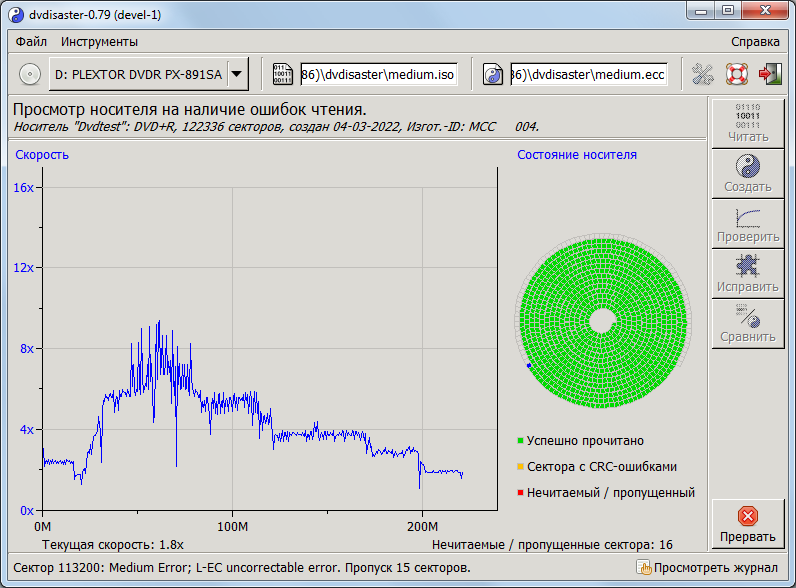
Task: Click the Исправить button
Action: tap(748, 273)
